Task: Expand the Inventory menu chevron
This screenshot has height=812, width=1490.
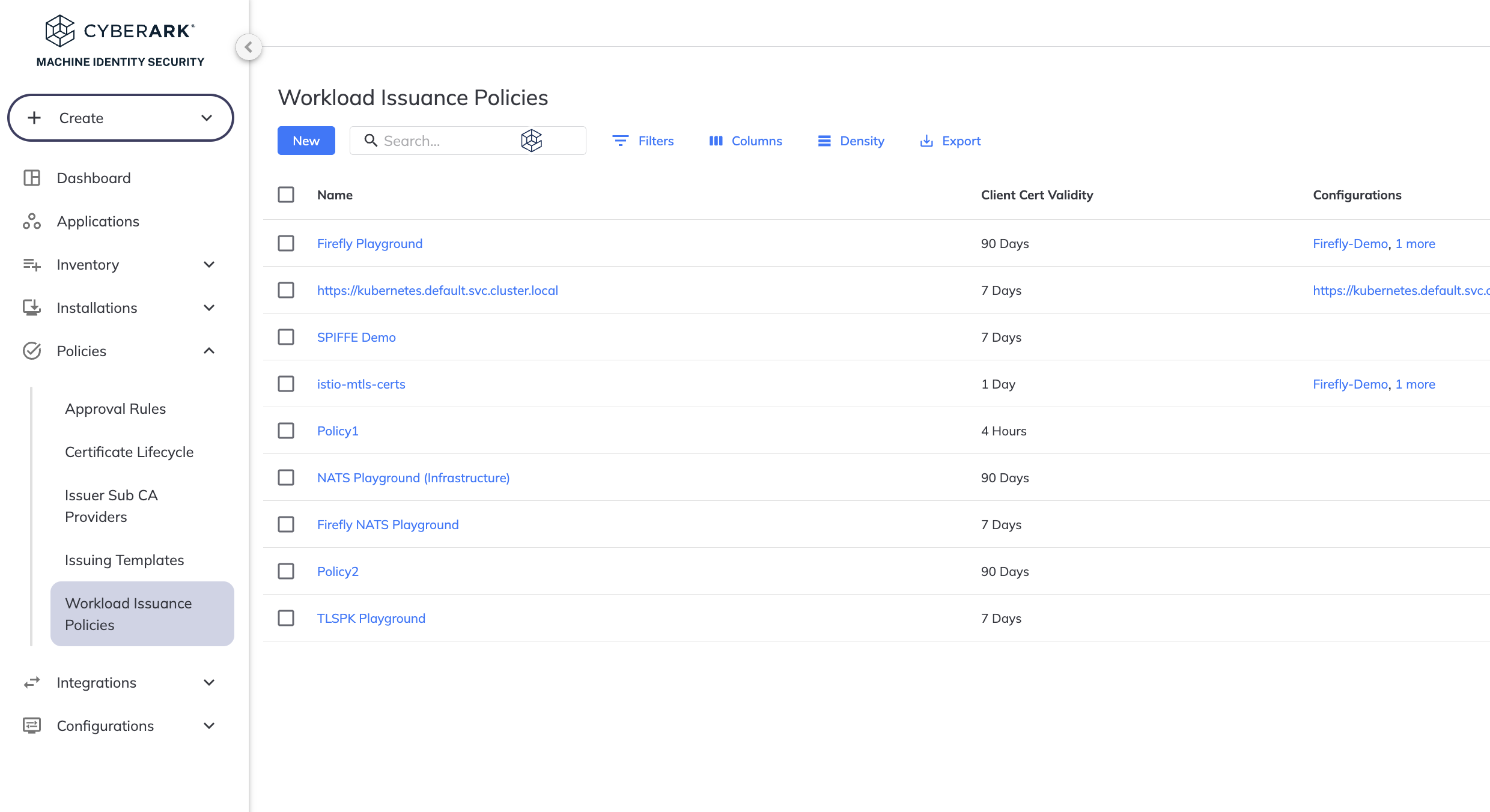Action: (209, 264)
